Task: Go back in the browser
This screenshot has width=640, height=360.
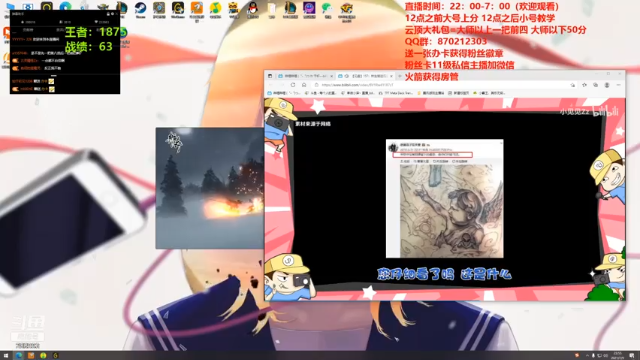Action: click(x=271, y=85)
